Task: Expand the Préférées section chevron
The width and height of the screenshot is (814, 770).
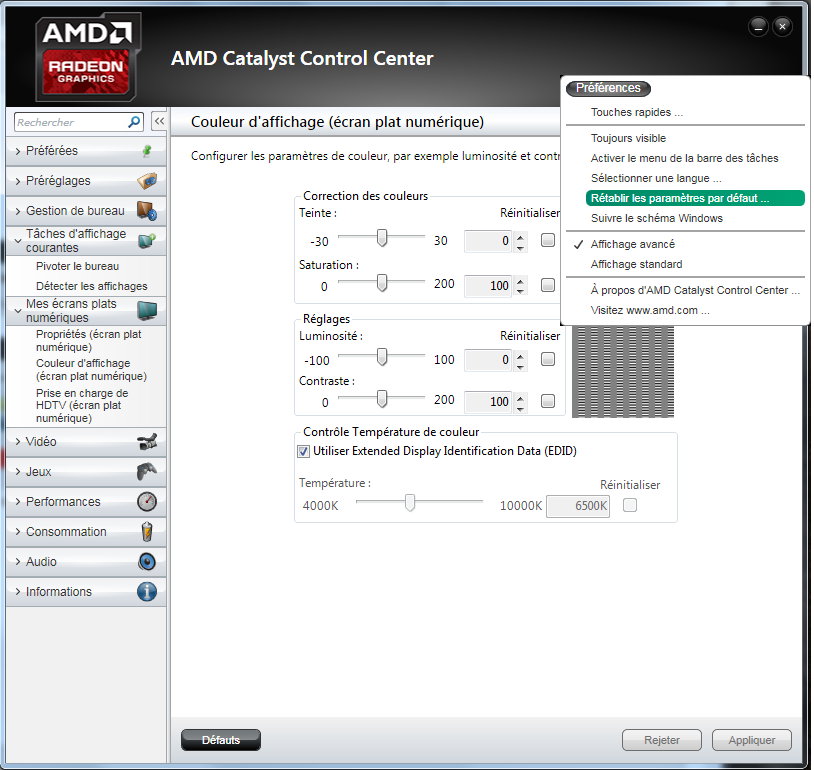Action: coord(18,151)
